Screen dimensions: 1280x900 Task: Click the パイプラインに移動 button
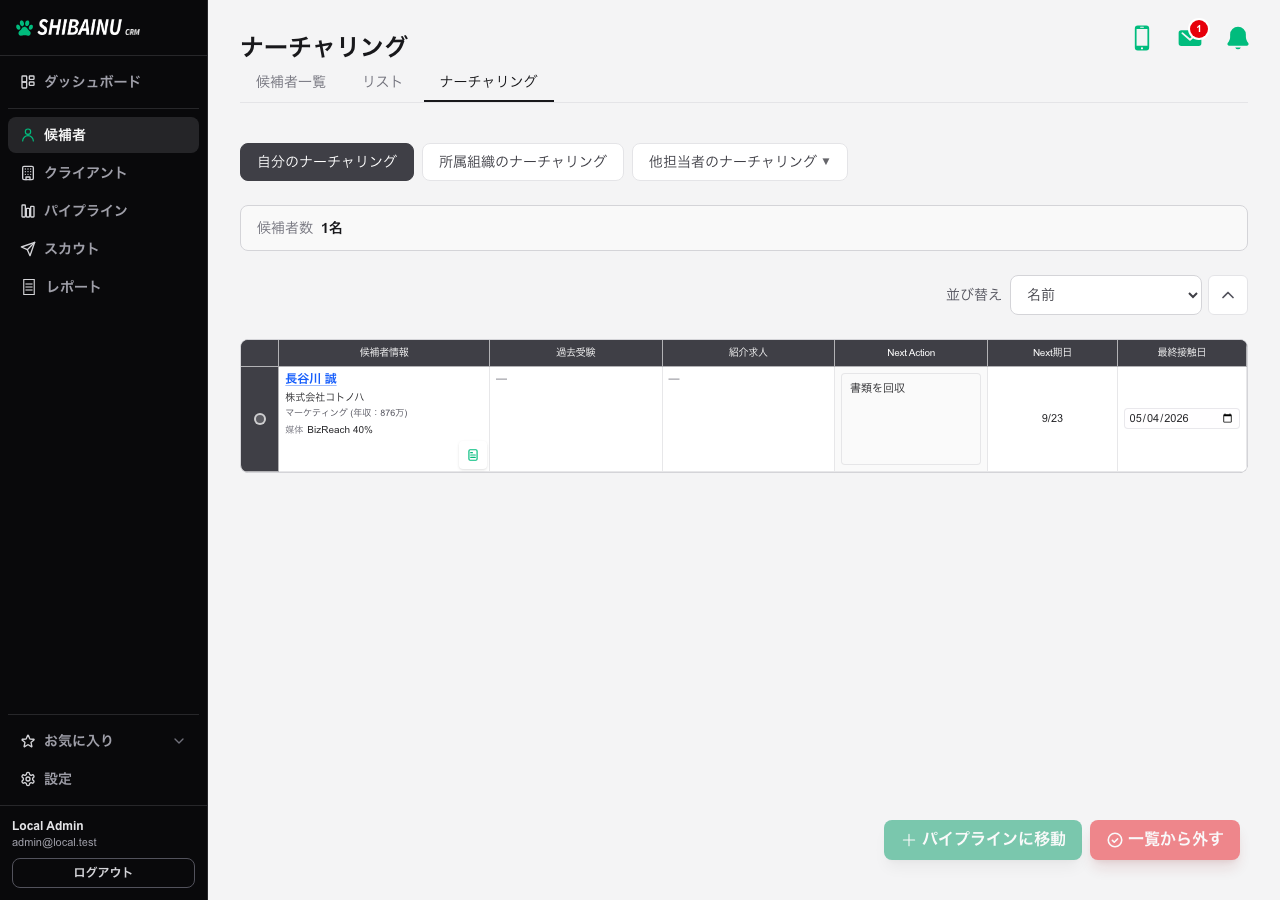pyautogui.click(x=983, y=840)
